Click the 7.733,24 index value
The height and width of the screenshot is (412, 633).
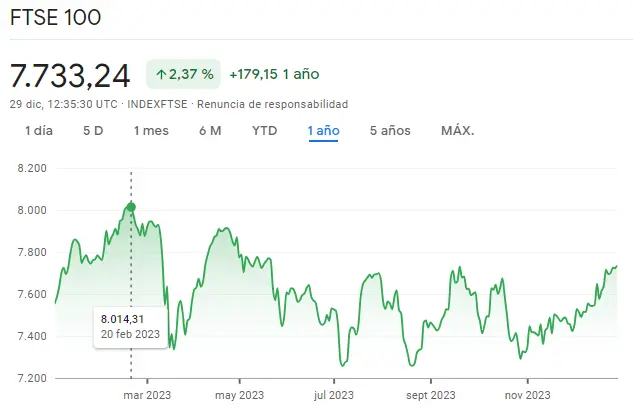[70, 75]
